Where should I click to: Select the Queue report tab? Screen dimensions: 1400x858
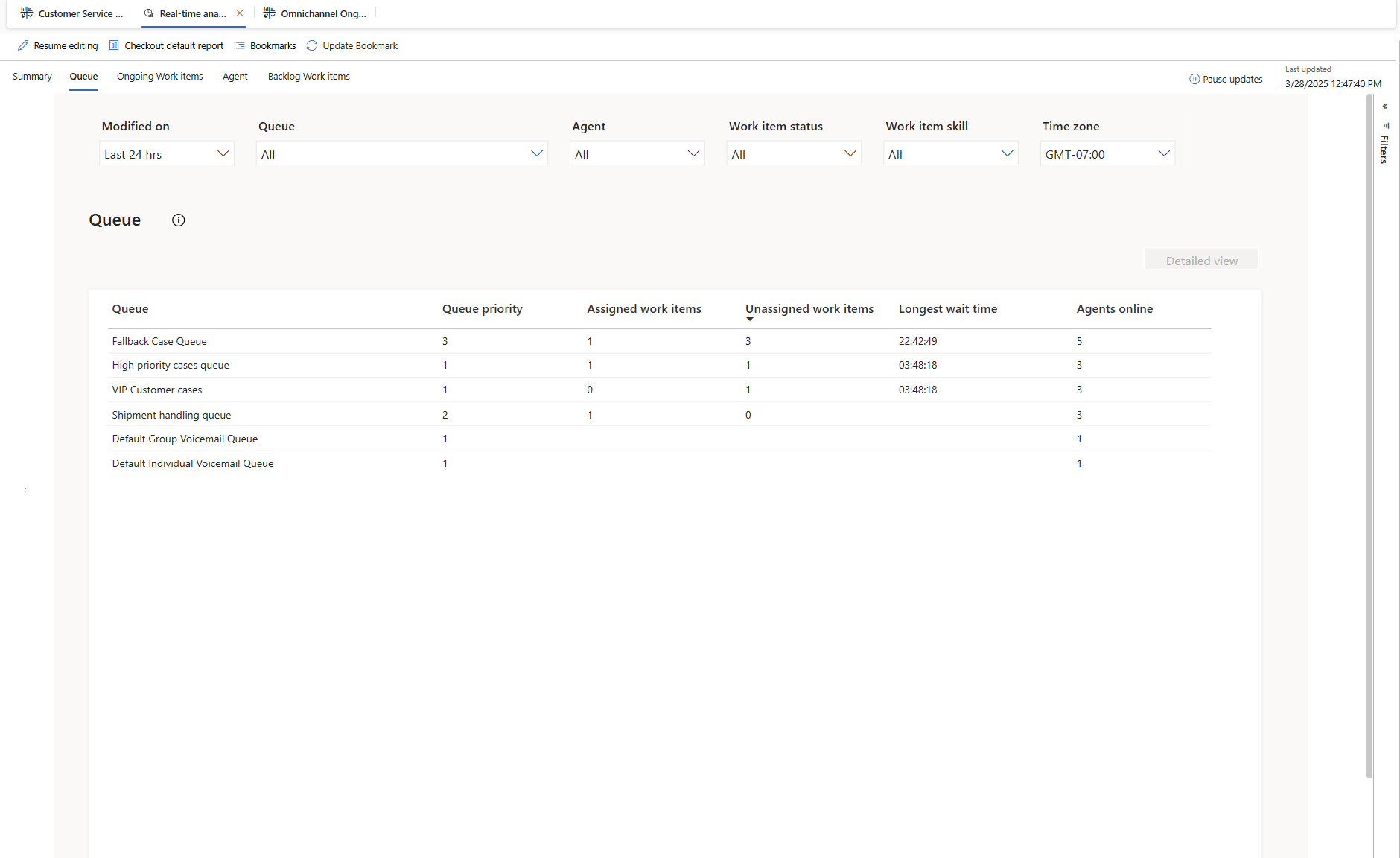pos(83,77)
